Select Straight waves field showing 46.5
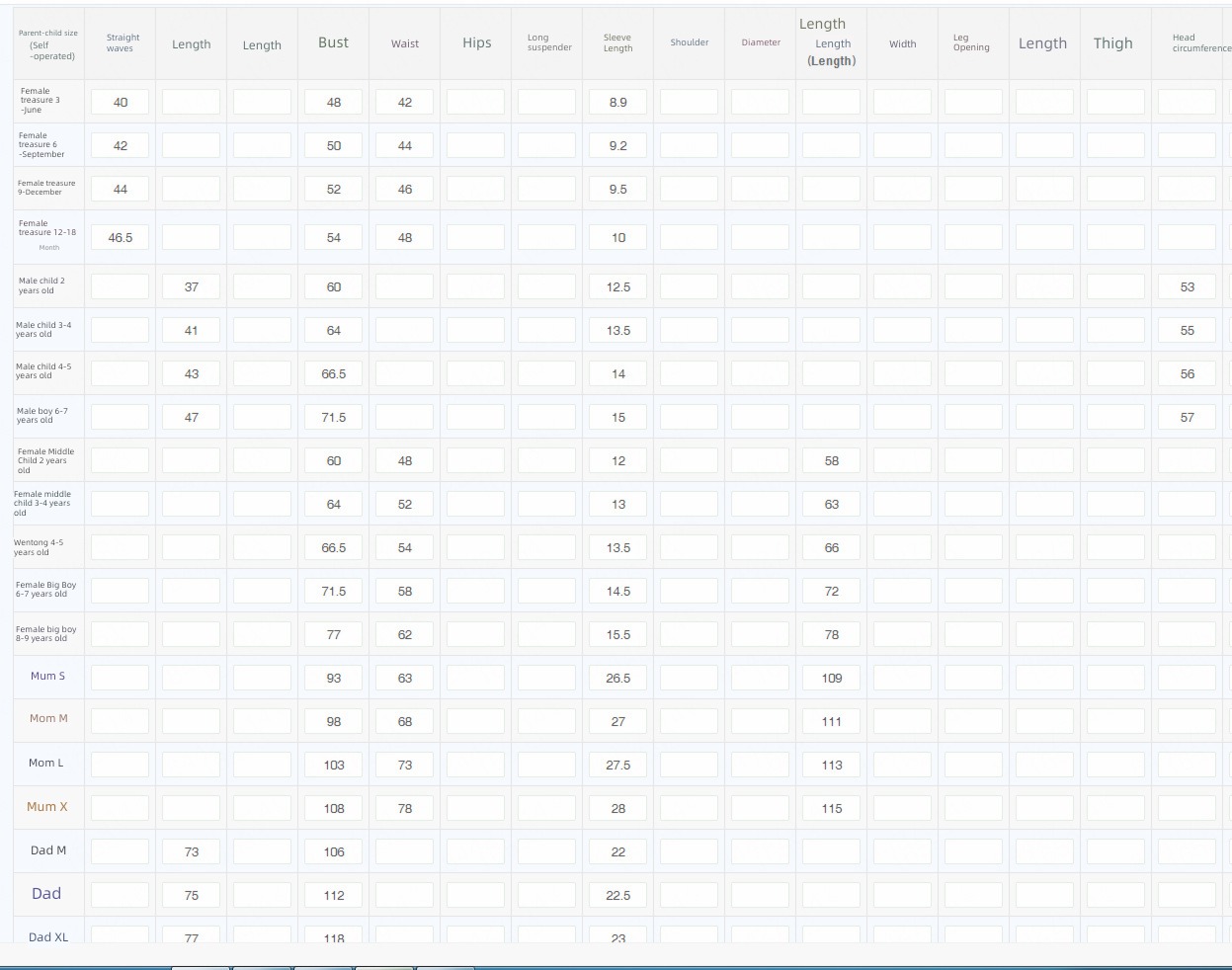The image size is (1232, 970). (x=121, y=237)
